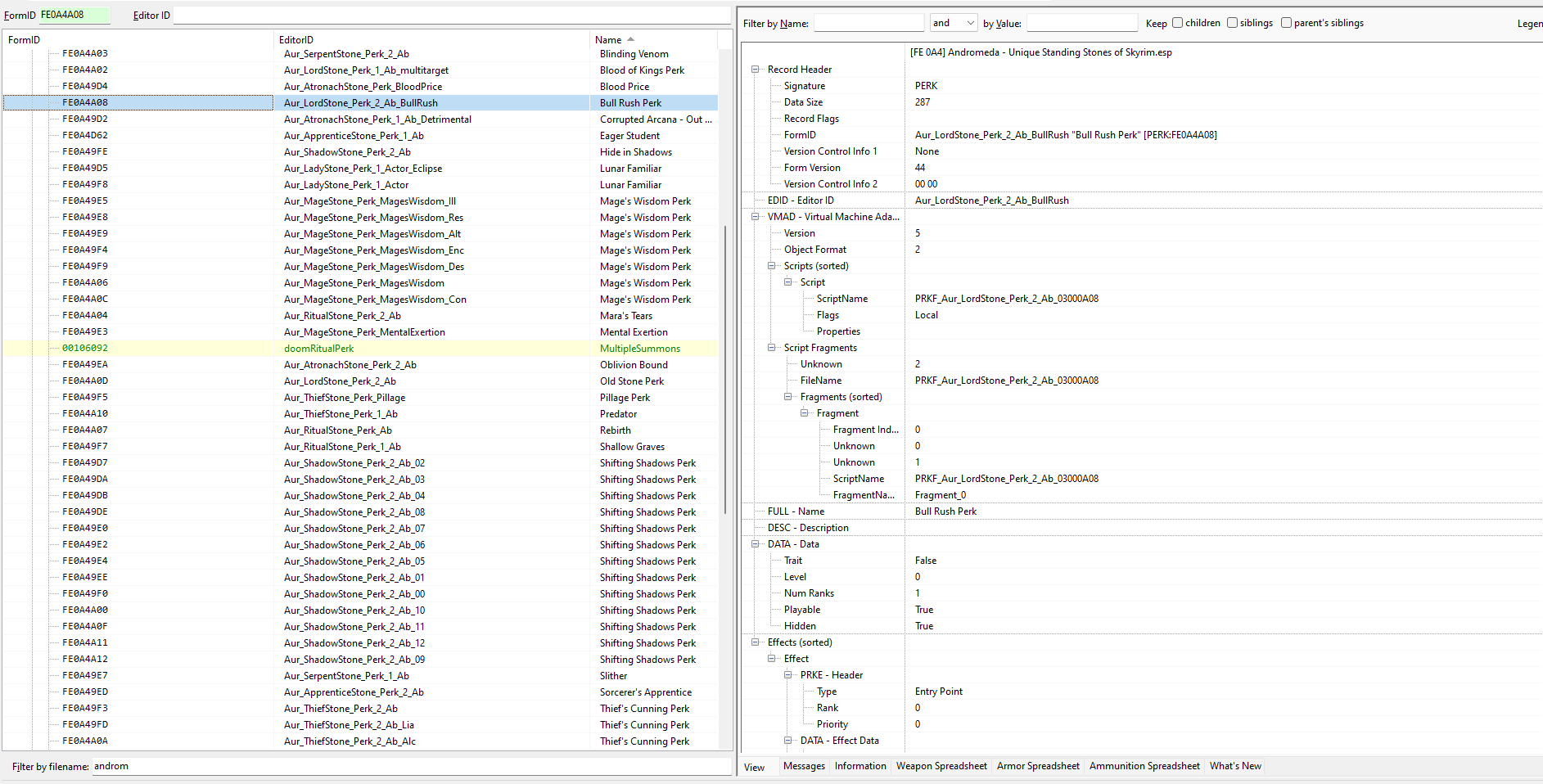Click the record list vertical scrollbar thumb

725,368
